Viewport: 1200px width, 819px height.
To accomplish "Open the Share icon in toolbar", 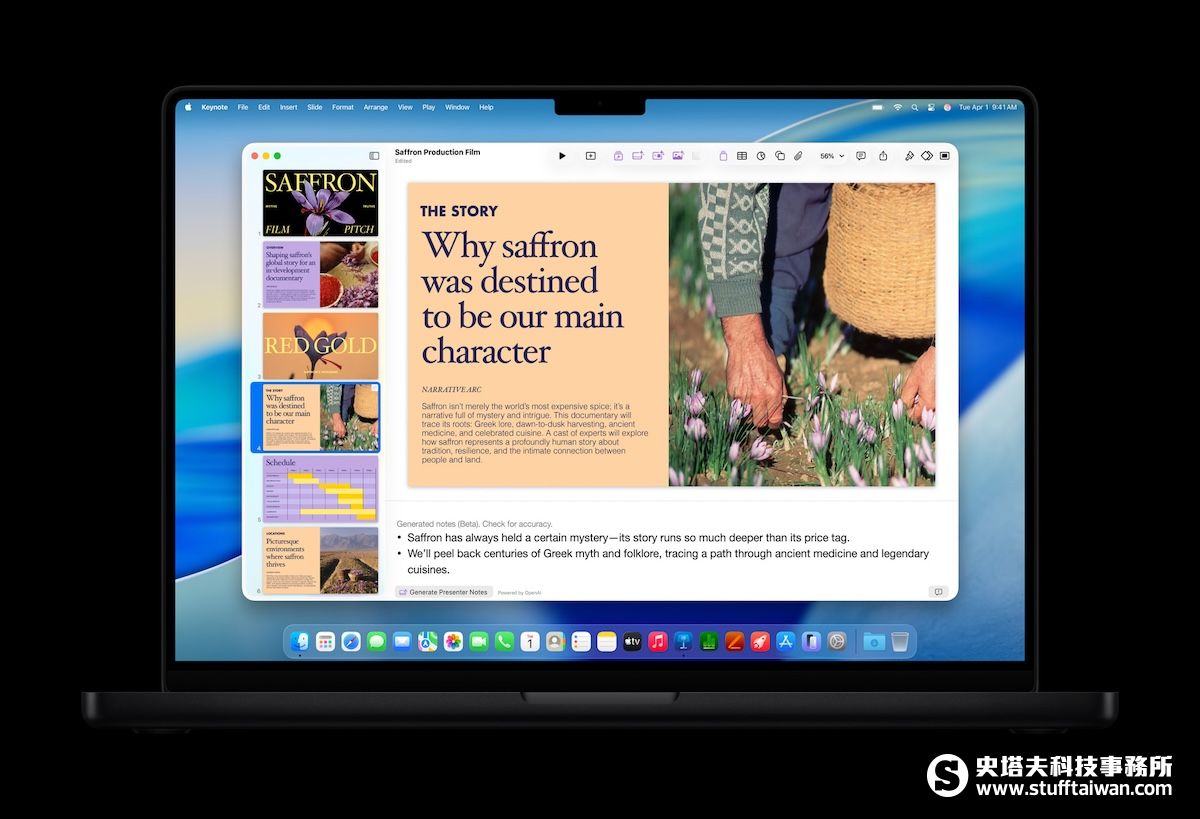I will 883,156.
